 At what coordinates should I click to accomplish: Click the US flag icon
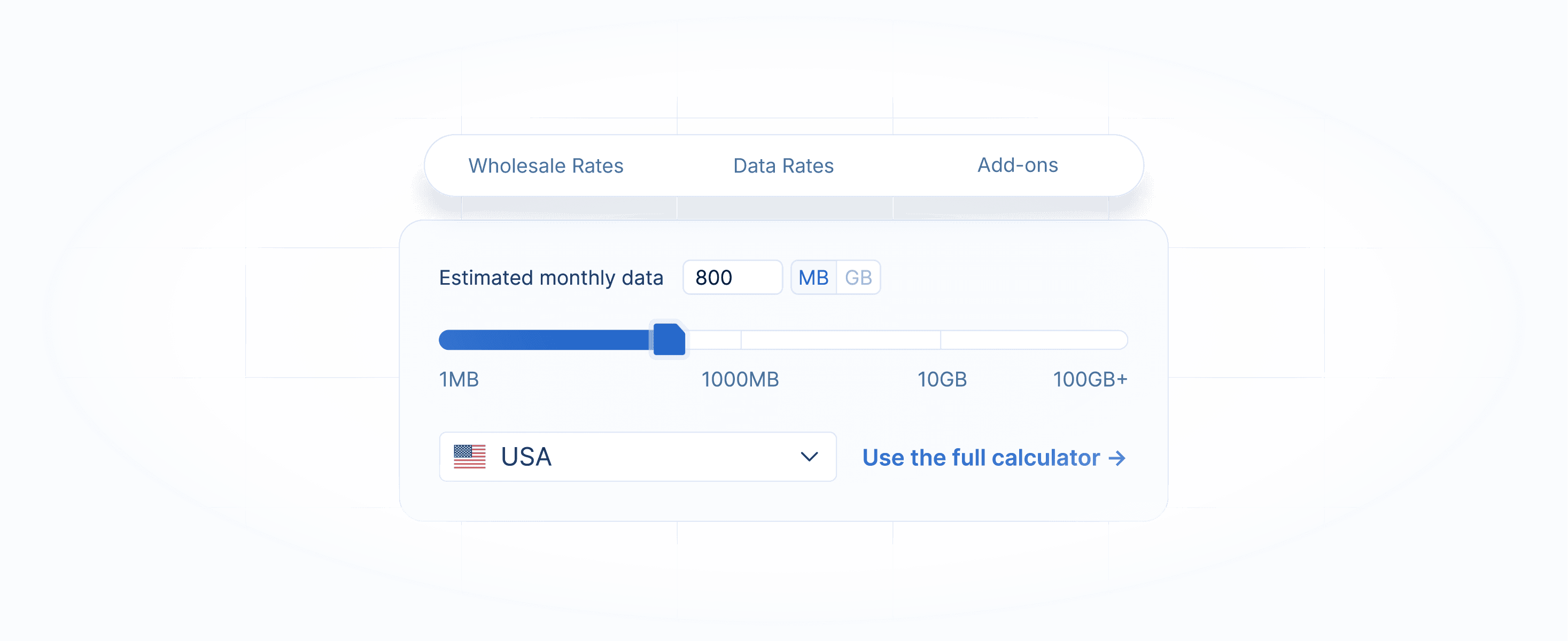point(469,457)
